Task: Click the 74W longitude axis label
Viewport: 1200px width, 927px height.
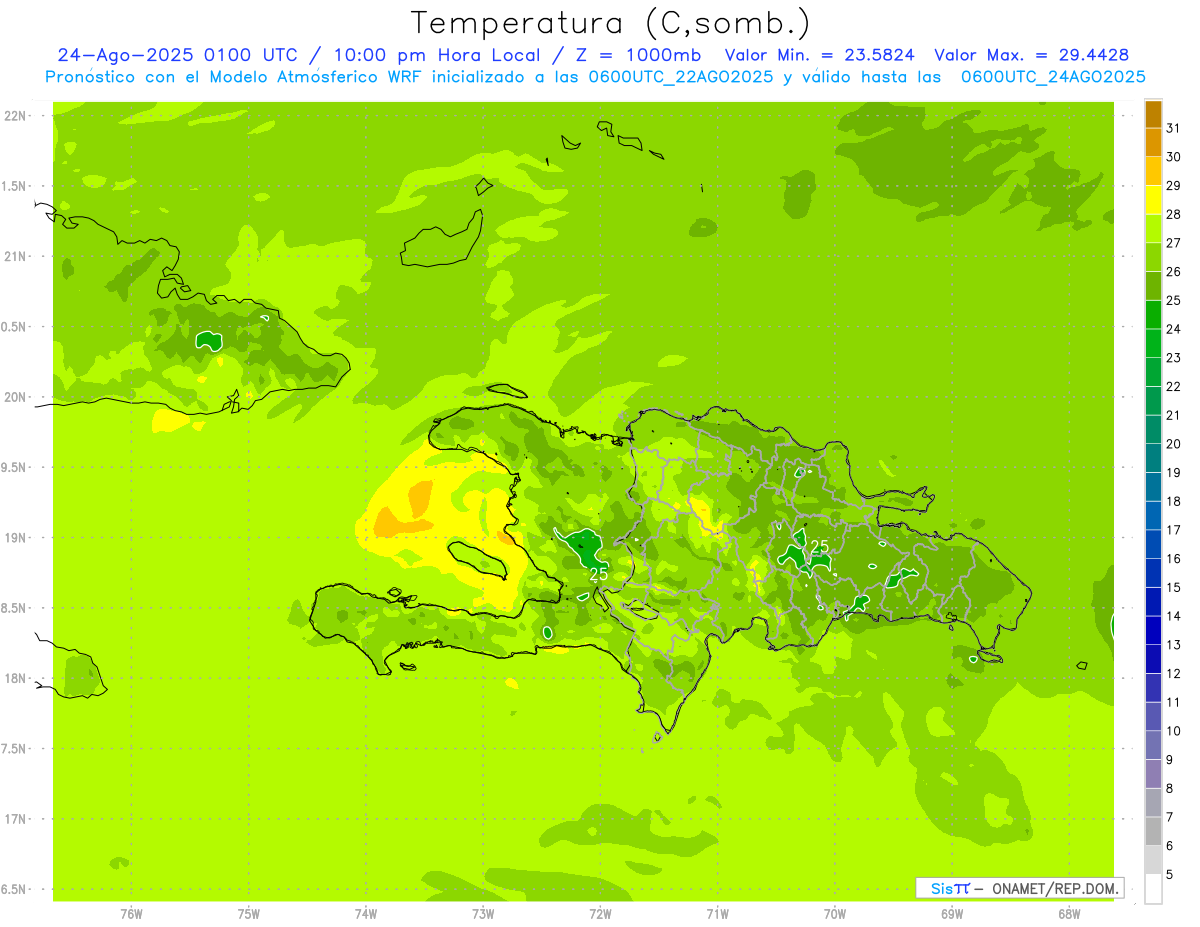Action: [x=366, y=914]
